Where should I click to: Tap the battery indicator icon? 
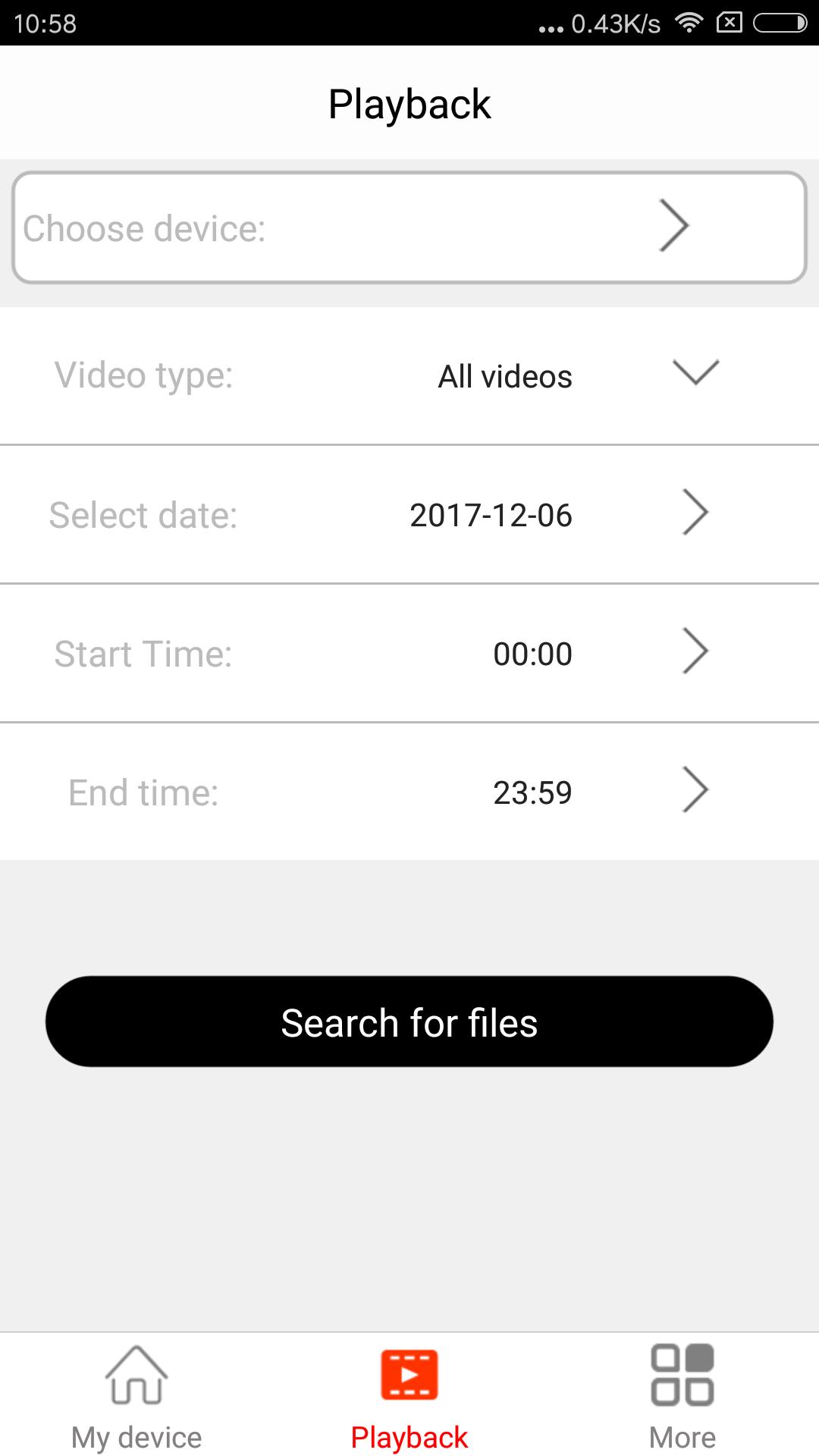point(780,24)
